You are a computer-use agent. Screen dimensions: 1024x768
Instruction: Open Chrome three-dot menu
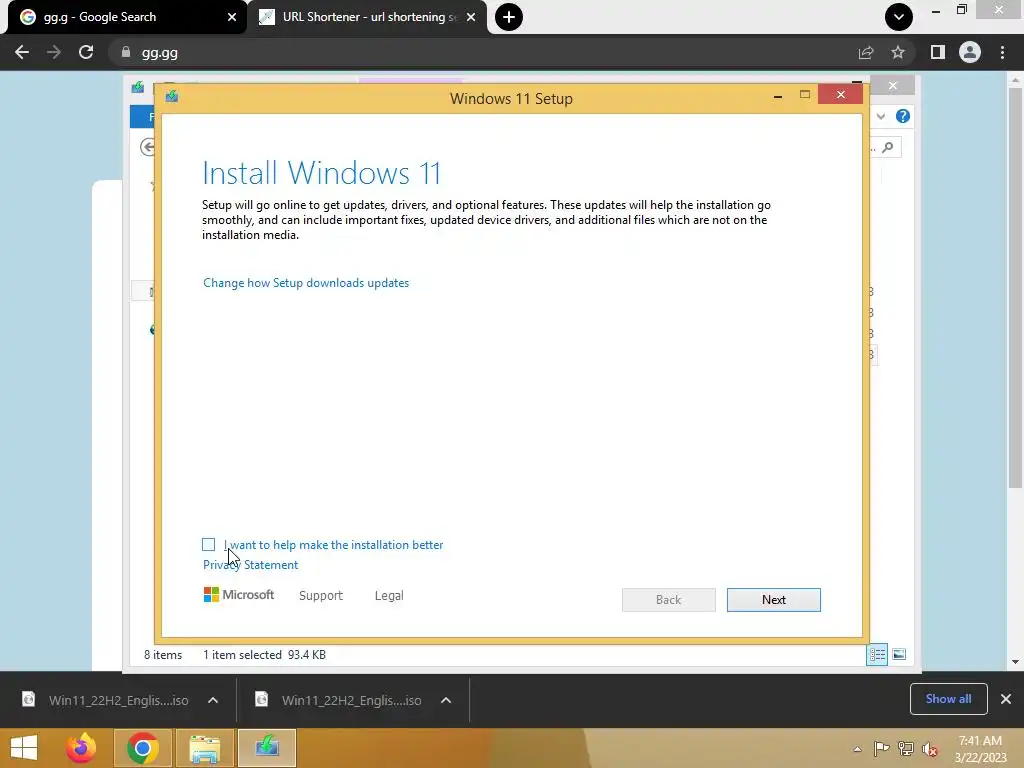[1002, 52]
